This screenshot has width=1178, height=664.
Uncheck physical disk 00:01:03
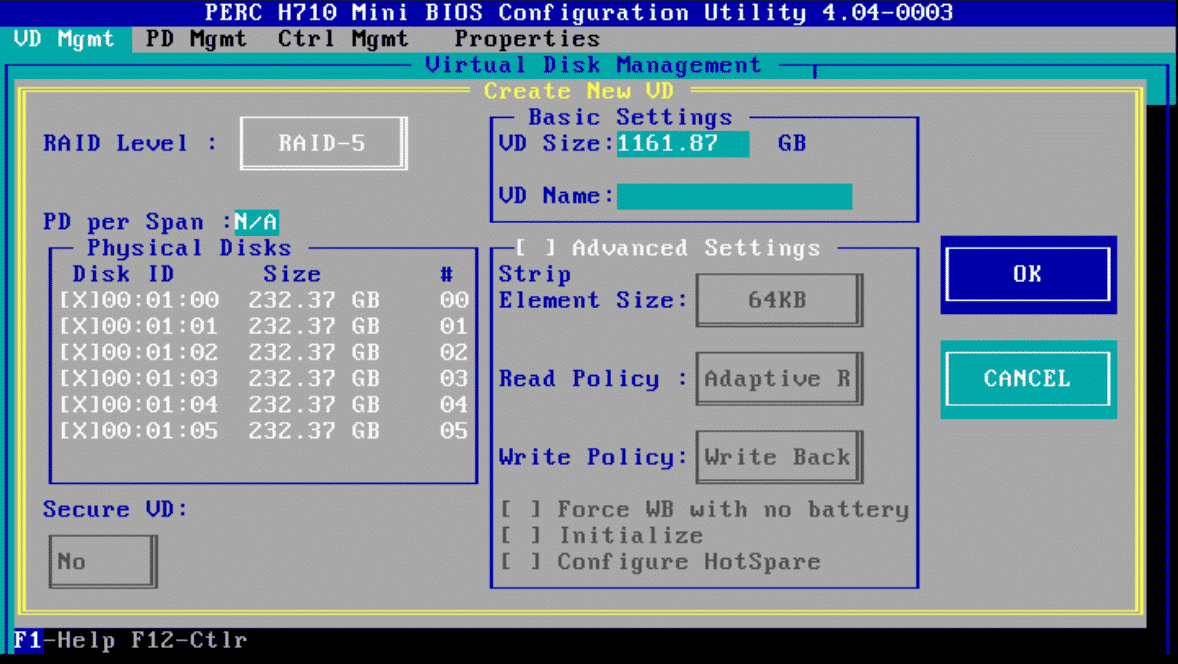(x=76, y=379)
